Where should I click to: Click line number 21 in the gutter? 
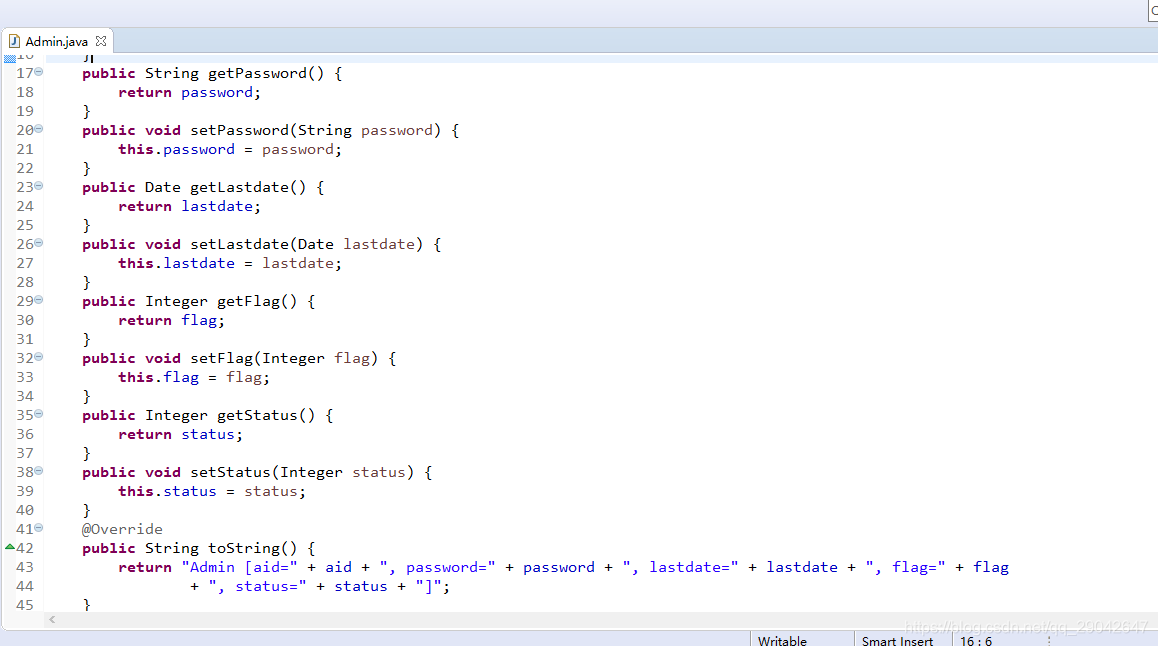point(25,149)
